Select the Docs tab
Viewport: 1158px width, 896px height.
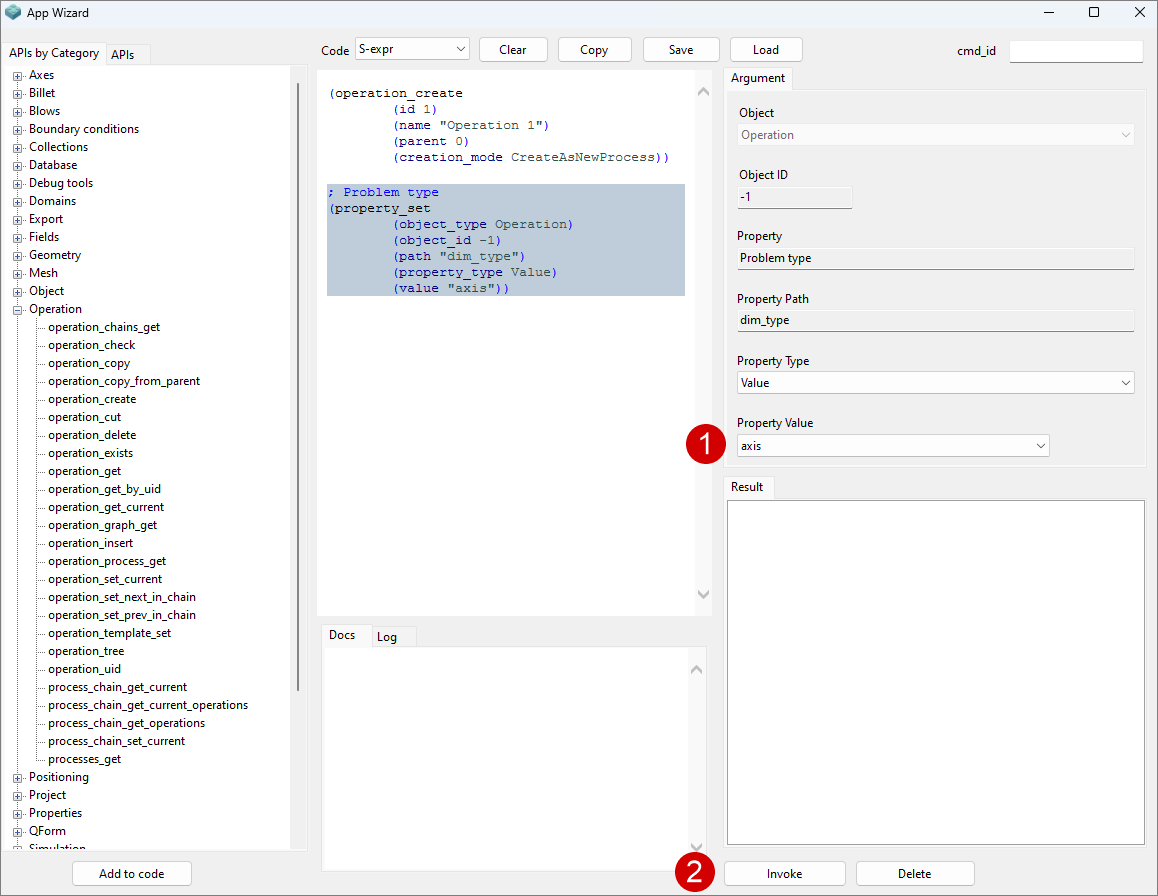coord(342,636)
